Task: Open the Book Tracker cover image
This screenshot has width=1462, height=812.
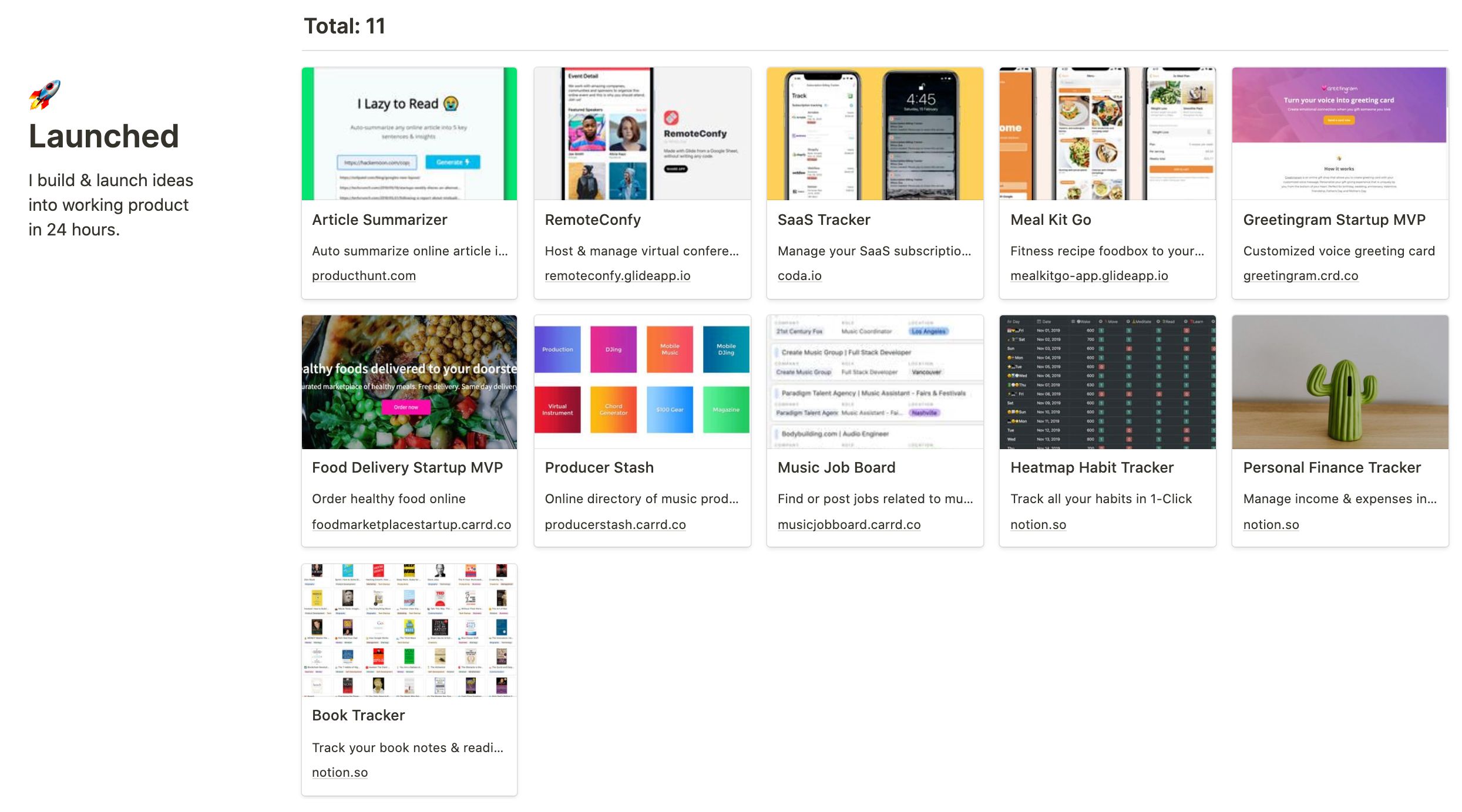Action: pyautogui.click(x=409, y=631)
